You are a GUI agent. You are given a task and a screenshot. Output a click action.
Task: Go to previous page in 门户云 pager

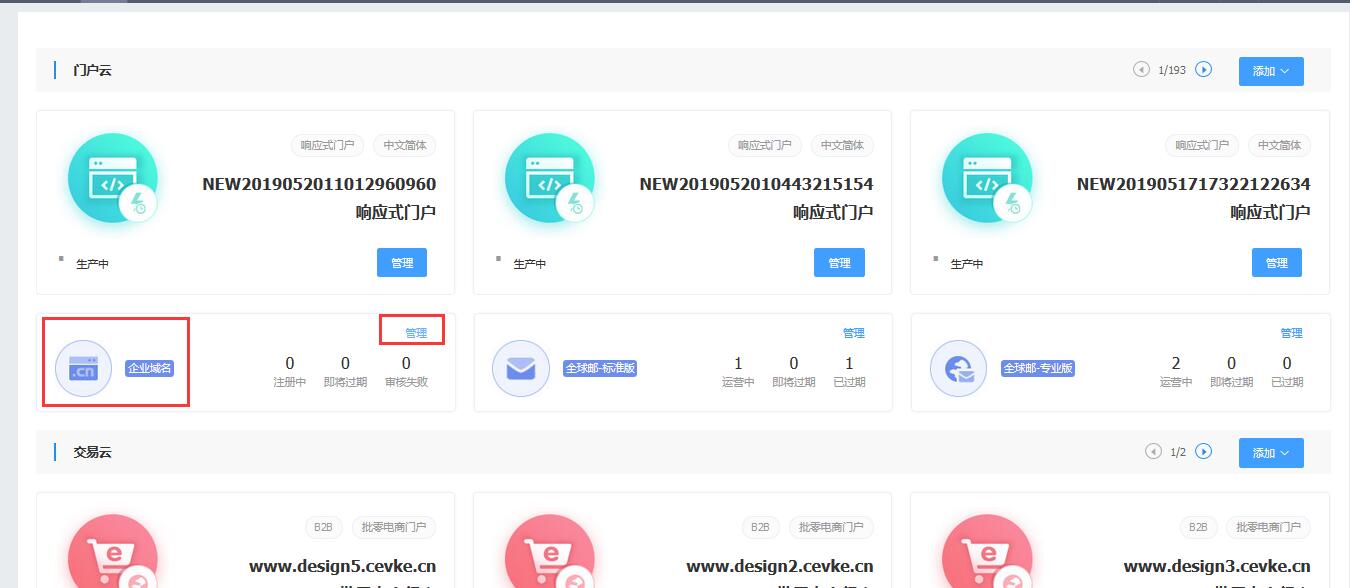point(1141,69)
